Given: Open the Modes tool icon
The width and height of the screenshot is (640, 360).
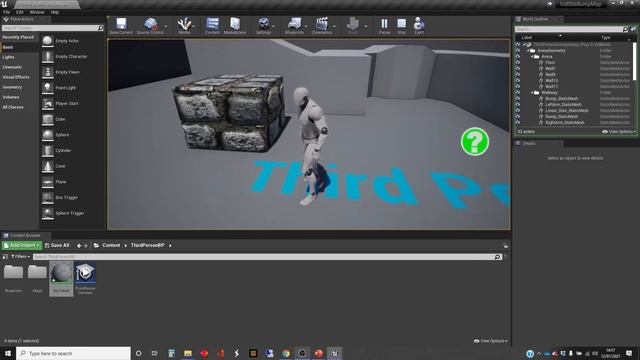Looking at the screenshot, I should pos(184,26).
